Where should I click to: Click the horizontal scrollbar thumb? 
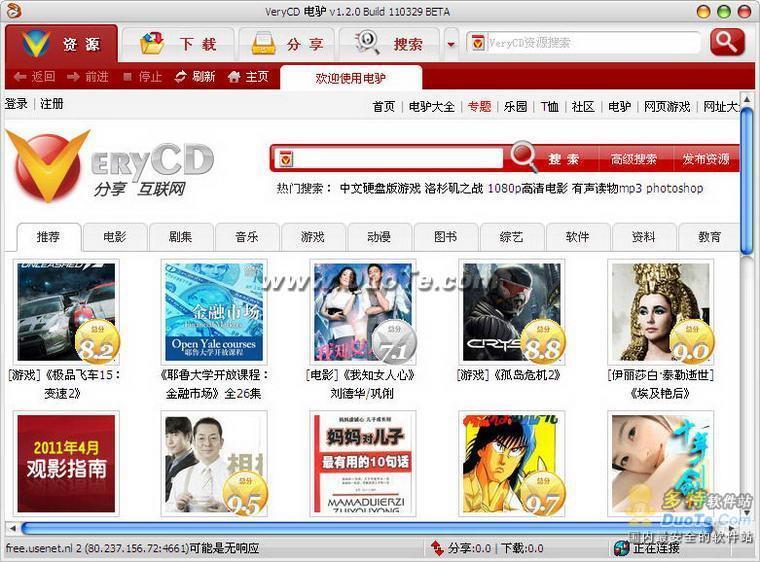(x=368, y=528)
